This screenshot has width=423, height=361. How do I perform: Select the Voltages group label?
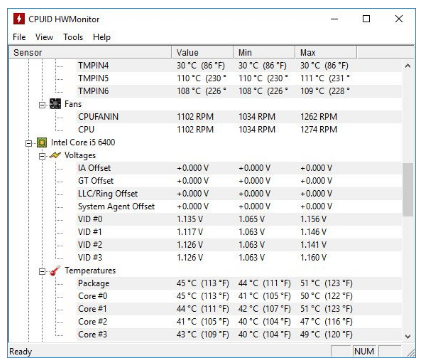tap(80, 155)
